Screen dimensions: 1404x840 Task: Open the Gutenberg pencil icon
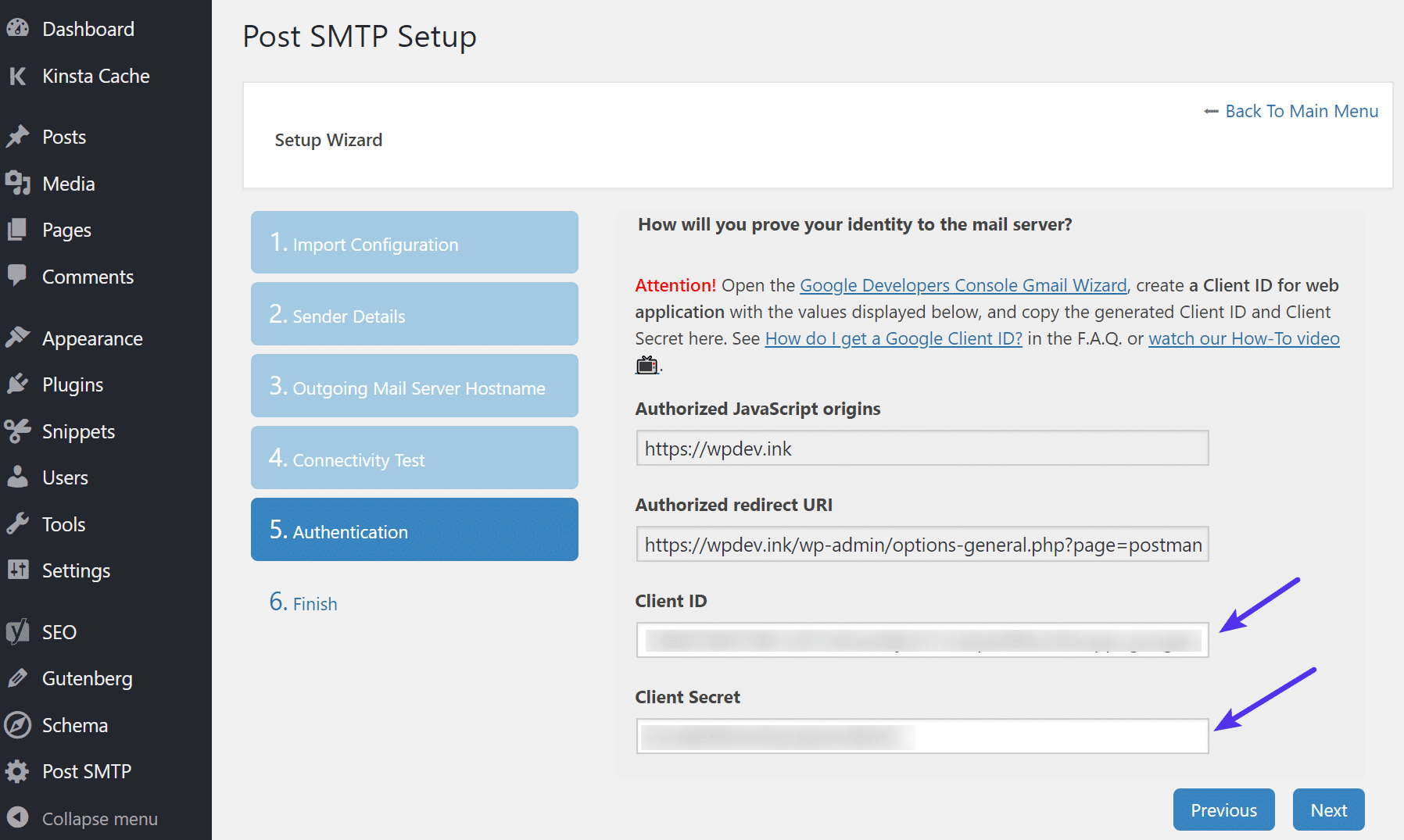point(19,678)
